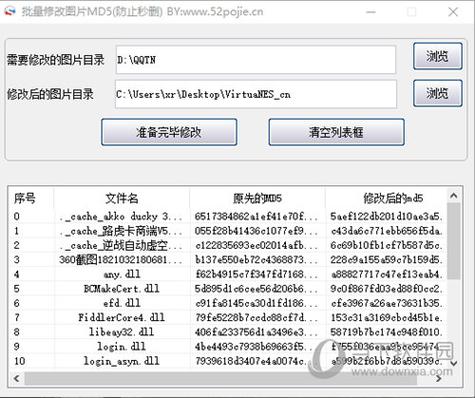Screen dimensions: 475x398
Task: Click modified md5 9c0f867fd03ed88f0cc2
Action: tap(386, 289)
